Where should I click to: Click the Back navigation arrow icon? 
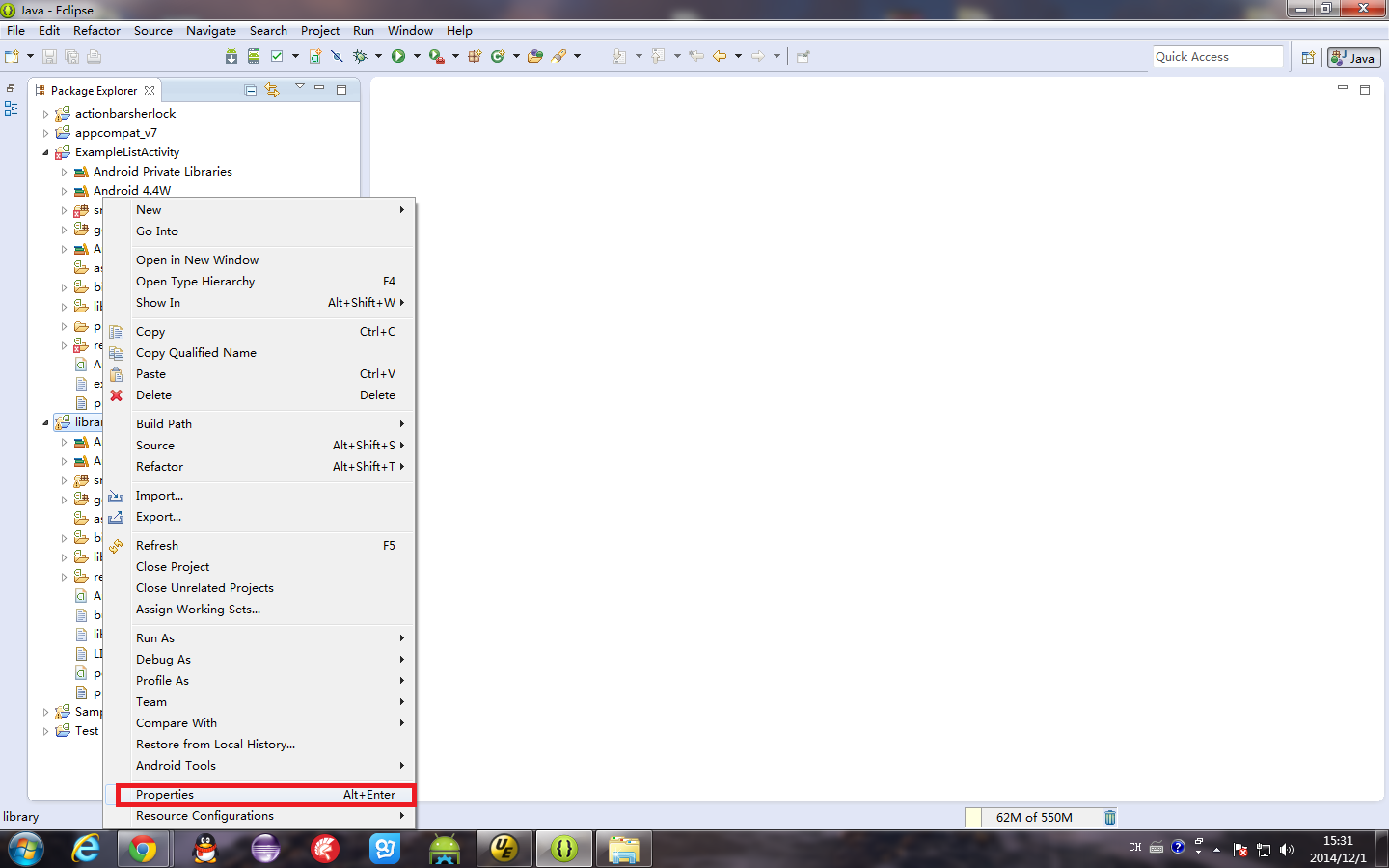tap(720, 57)
